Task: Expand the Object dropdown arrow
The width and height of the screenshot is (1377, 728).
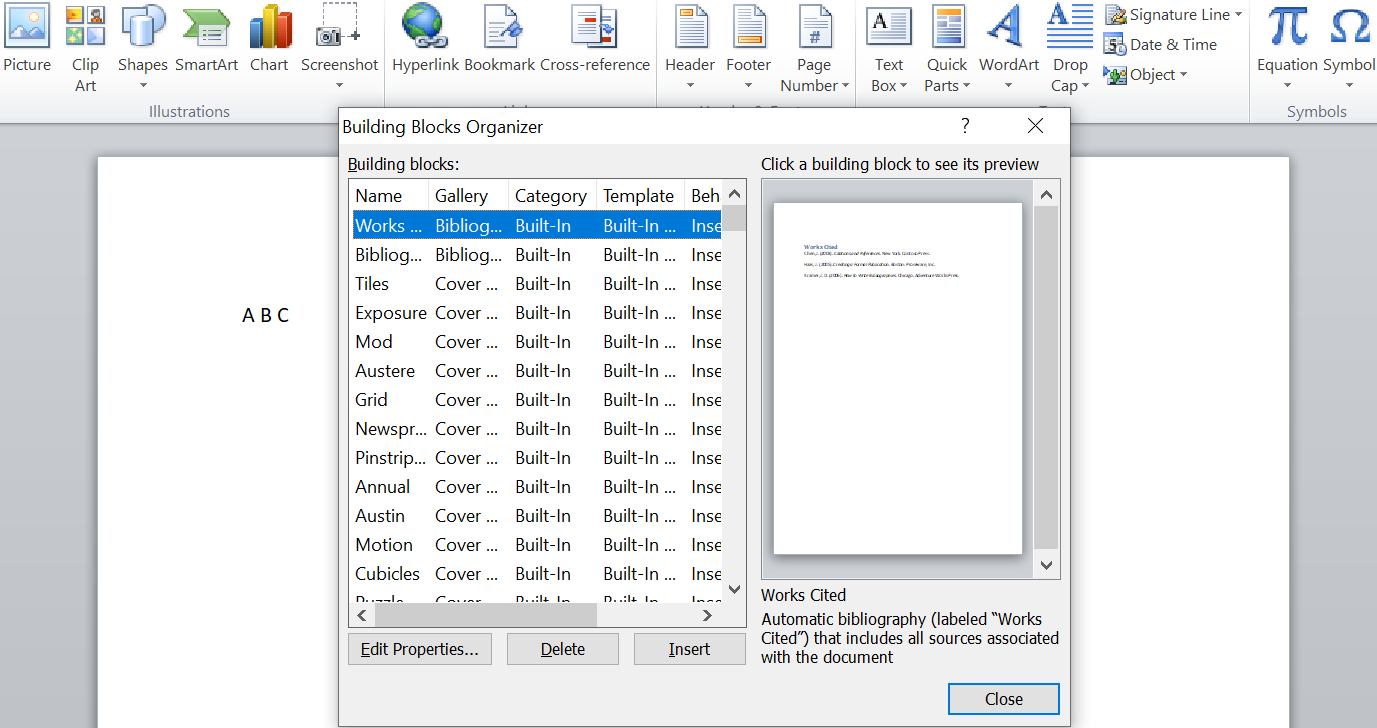Action: [1184, 75]
